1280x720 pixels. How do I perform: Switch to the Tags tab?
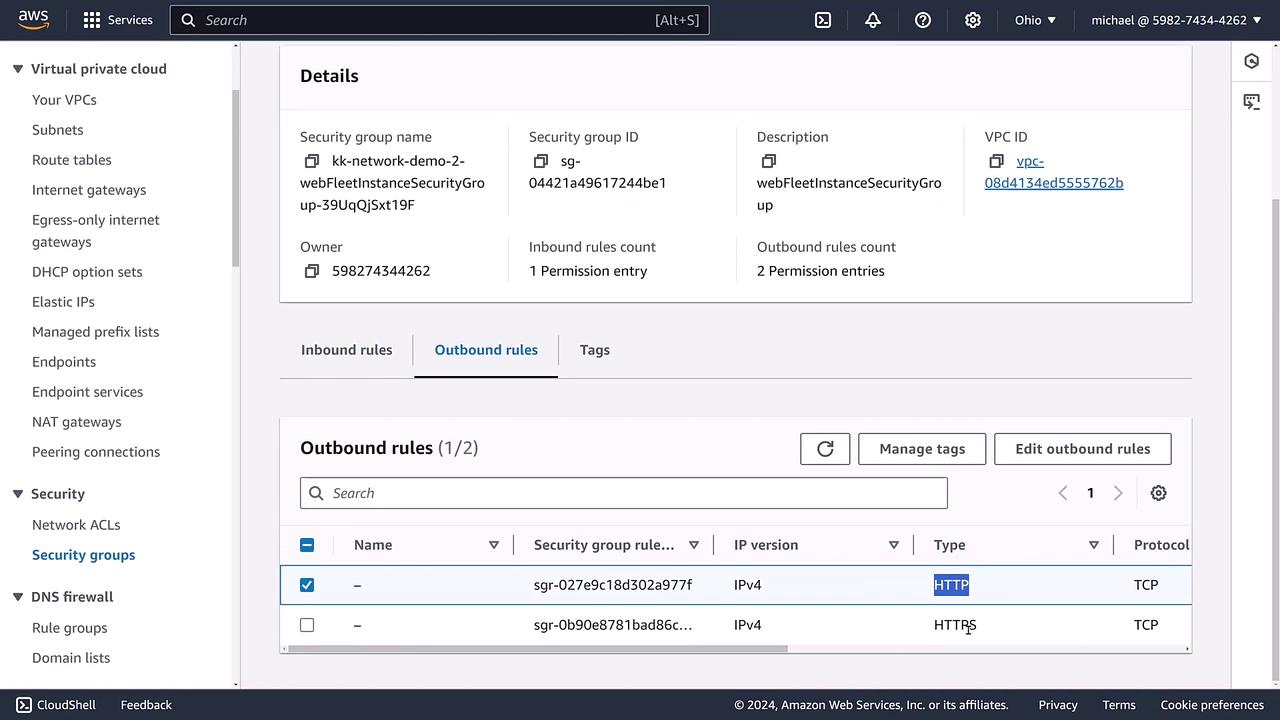pos(594,350)
